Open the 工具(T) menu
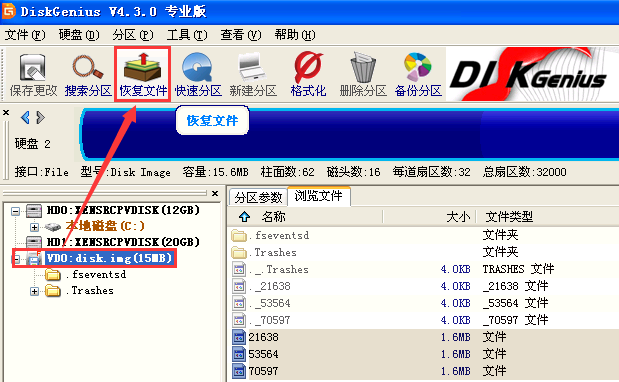The image size is (619, 382). click(x=187, y=35)
